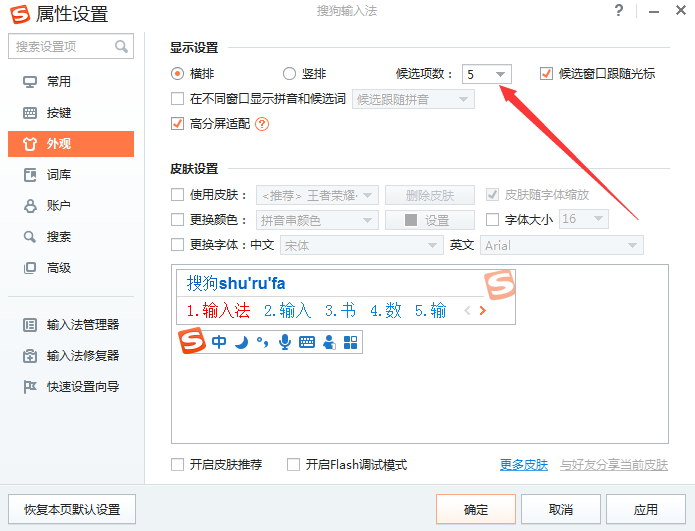The width and height of the screenshot is (695, 531).
Task: Click the search magnifier icon
Action: pyautogui.click(x=121, y=46)
